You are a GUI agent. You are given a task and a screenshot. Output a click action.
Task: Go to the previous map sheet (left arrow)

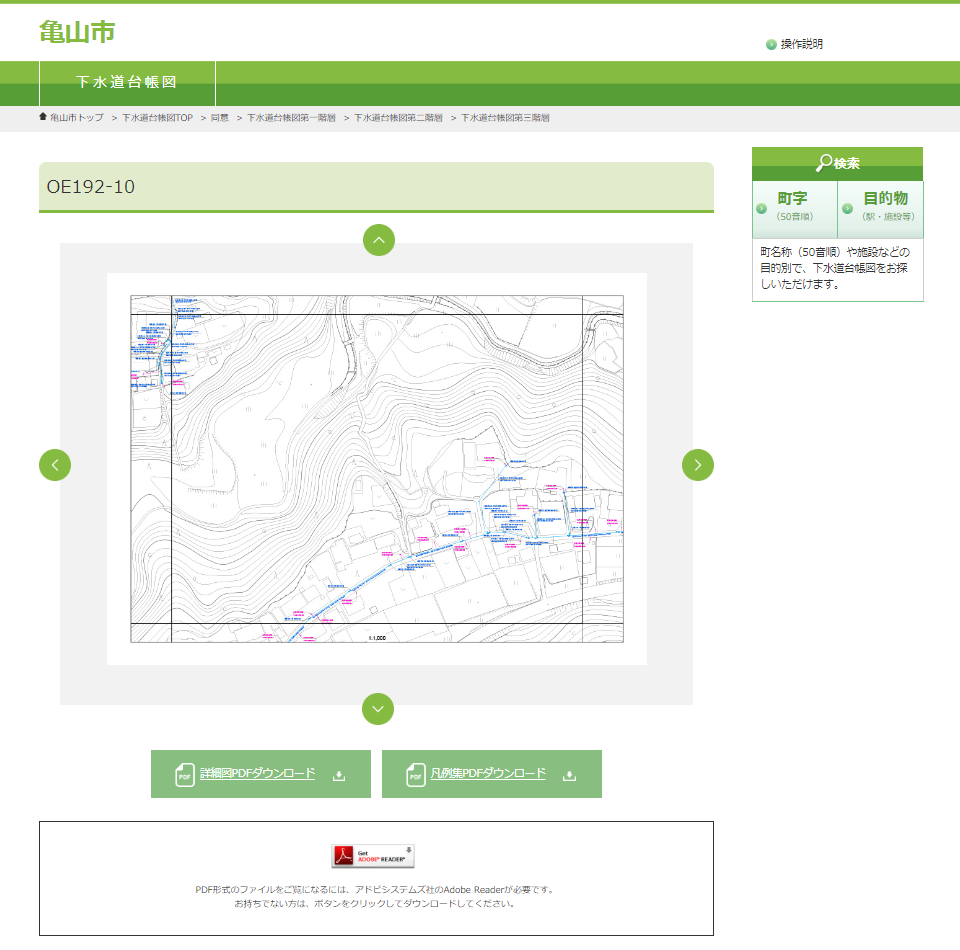[55, 465]
